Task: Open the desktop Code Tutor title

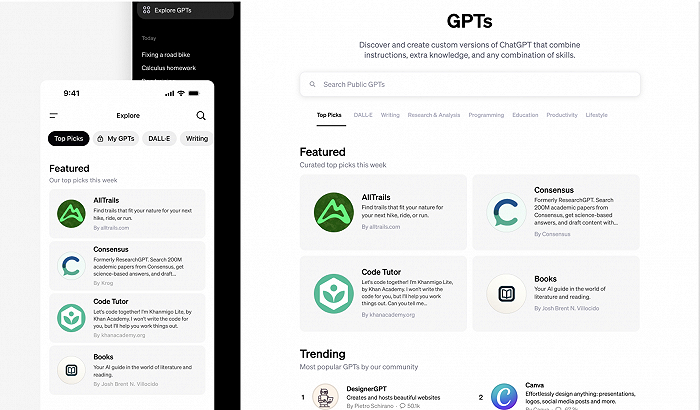Action: point(381,272)
